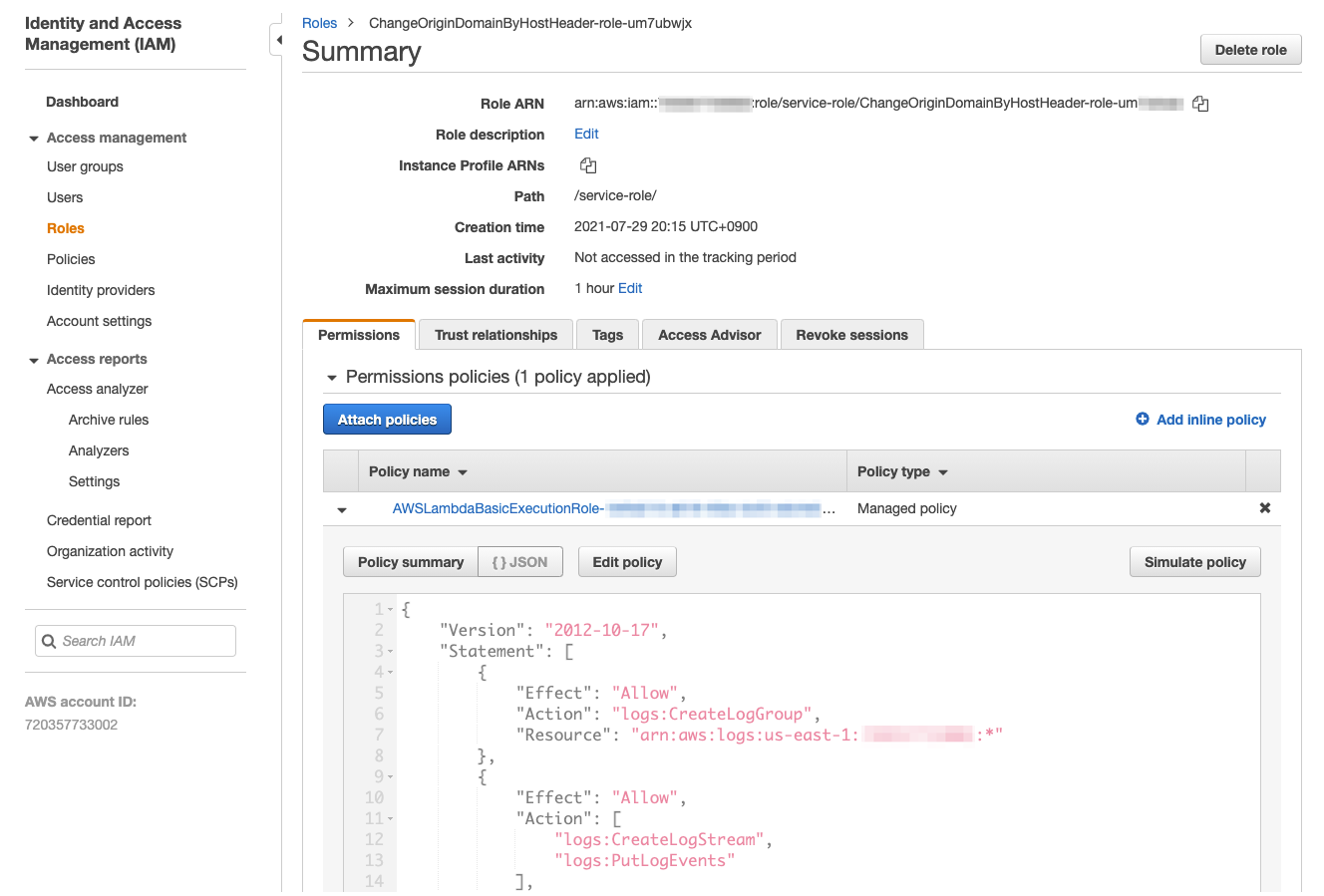Open Access analyzer in sidebar
The width and height of the screenshot is (1324, 896).
pyautogui.click(x=98, y=389)
